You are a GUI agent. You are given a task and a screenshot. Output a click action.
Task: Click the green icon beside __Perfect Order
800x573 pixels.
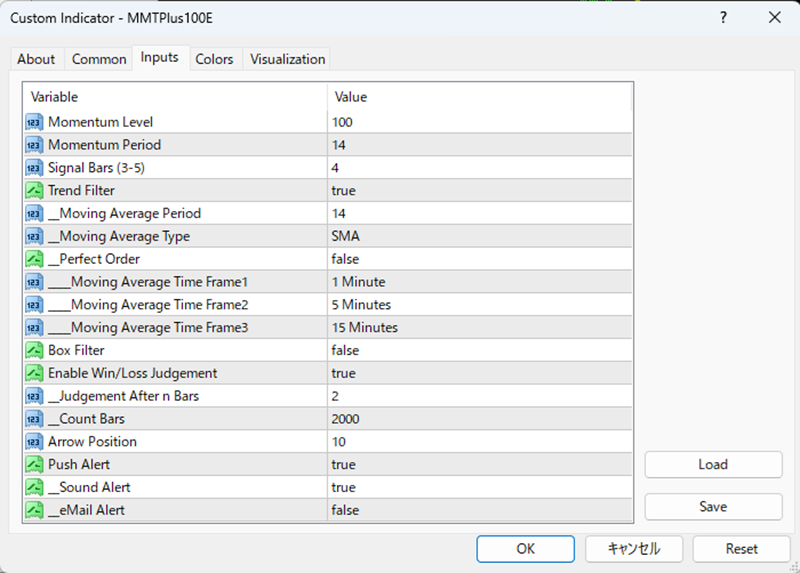(34, 259)
